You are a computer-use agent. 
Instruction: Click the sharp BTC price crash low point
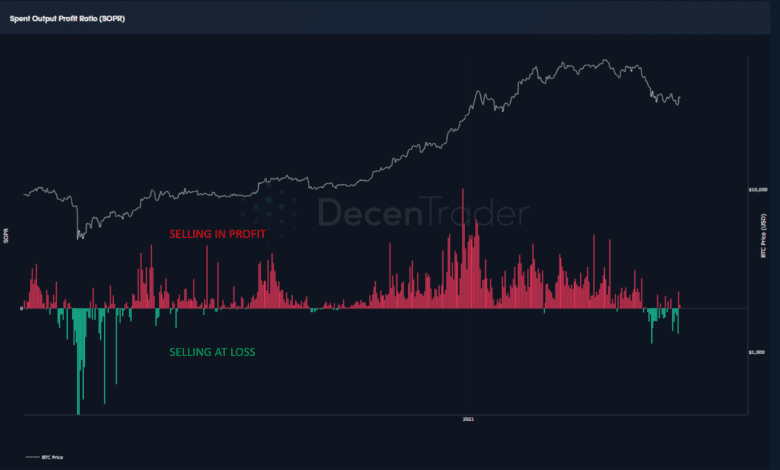click(x=79, y=238)
